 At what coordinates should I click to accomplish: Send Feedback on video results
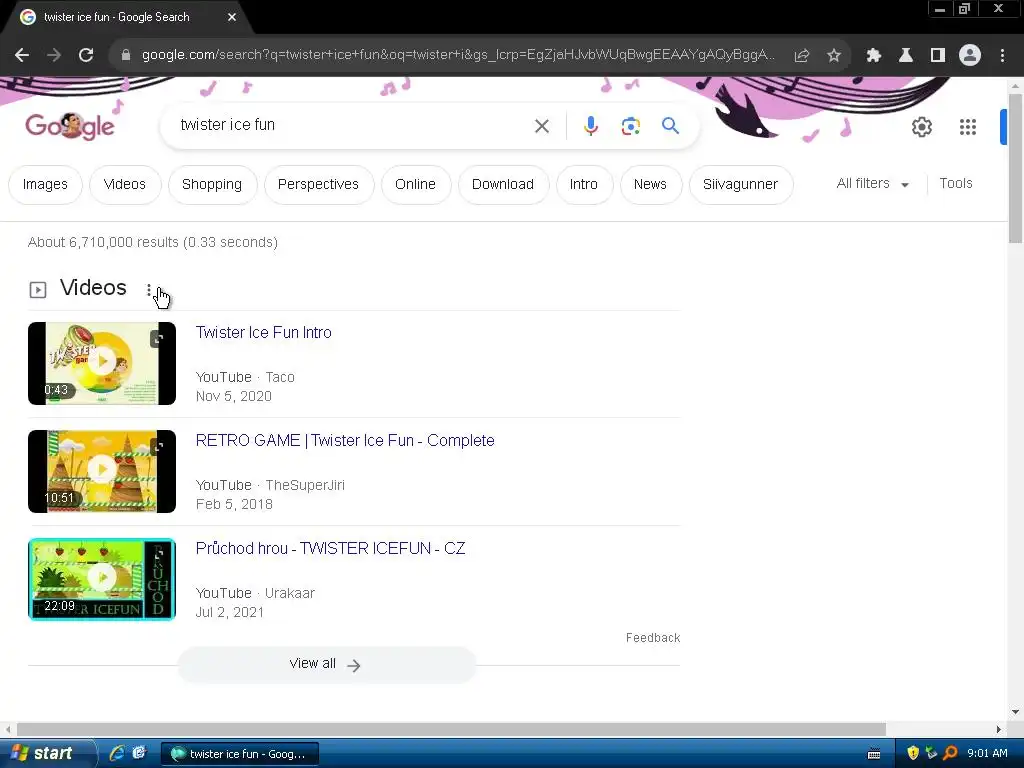coord(652,638)
